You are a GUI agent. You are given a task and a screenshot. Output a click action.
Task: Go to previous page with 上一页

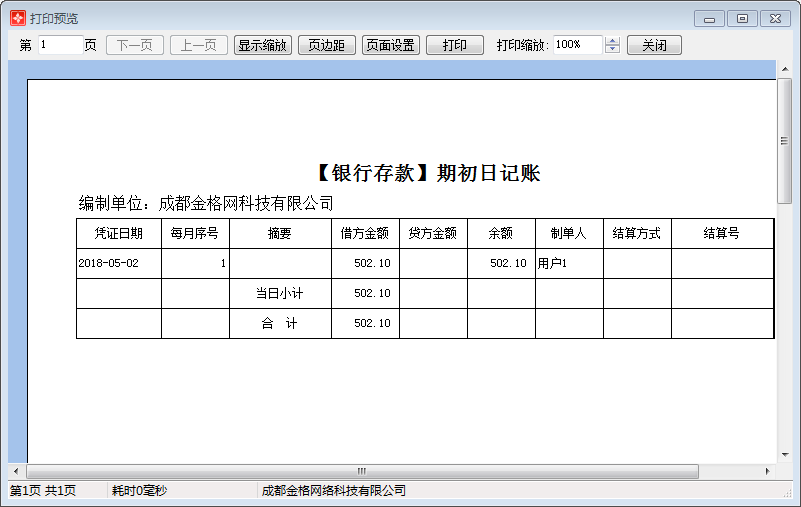[x=199, y=45]
